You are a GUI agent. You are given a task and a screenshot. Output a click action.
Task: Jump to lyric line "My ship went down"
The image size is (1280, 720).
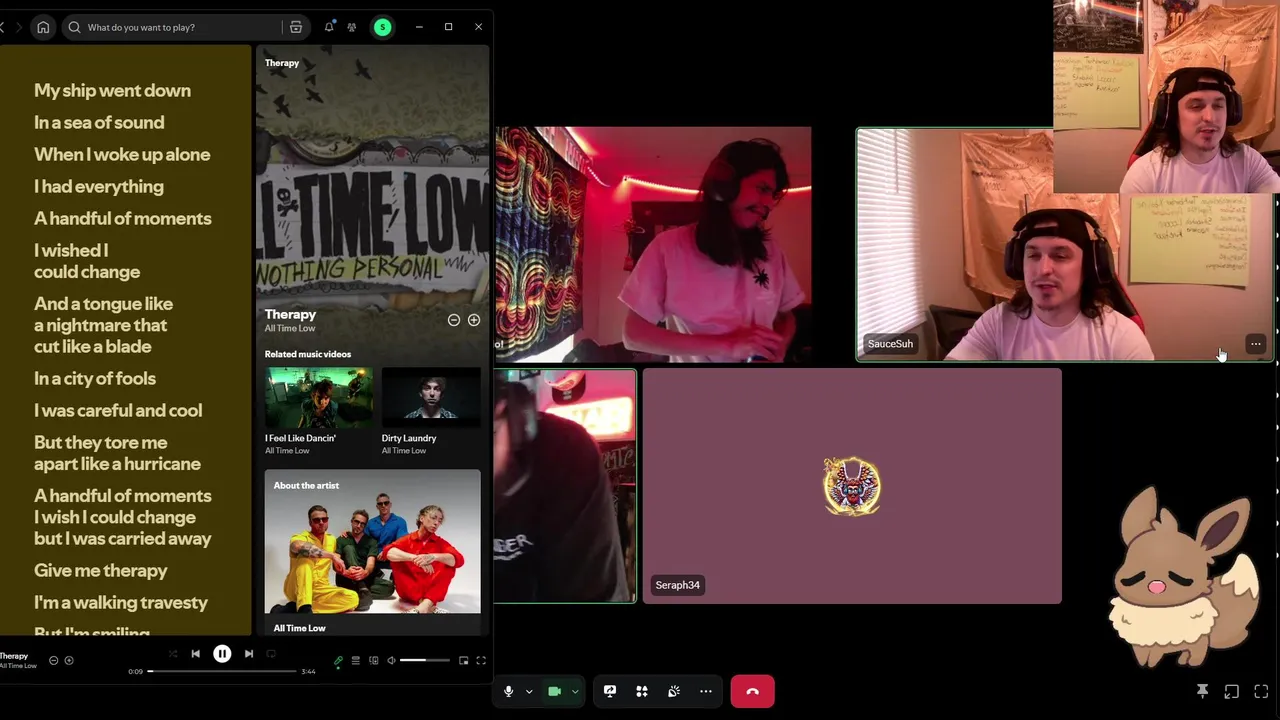coord(112,90)
